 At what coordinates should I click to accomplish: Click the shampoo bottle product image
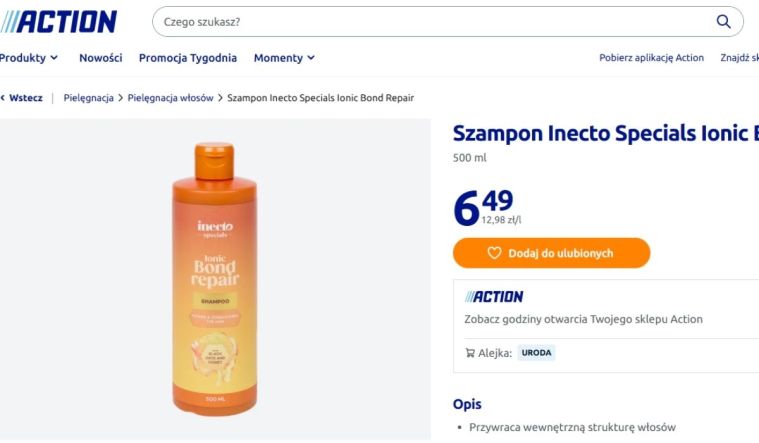pos(214,279)
